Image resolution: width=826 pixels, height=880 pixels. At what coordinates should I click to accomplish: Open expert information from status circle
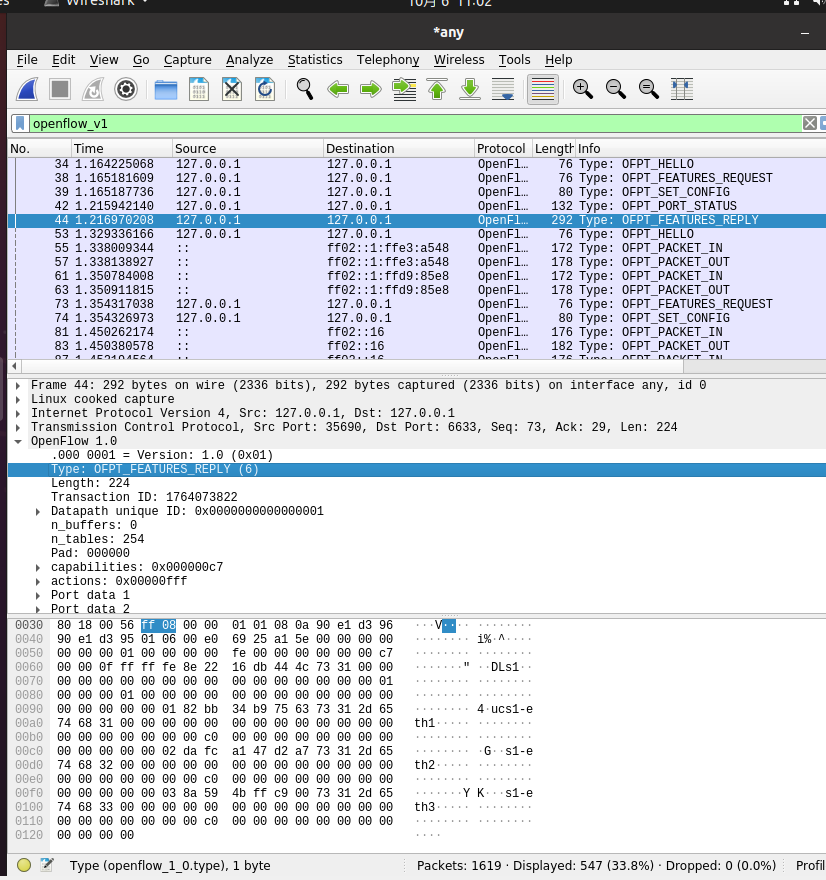pyautogui.click(x=24, y=865)
